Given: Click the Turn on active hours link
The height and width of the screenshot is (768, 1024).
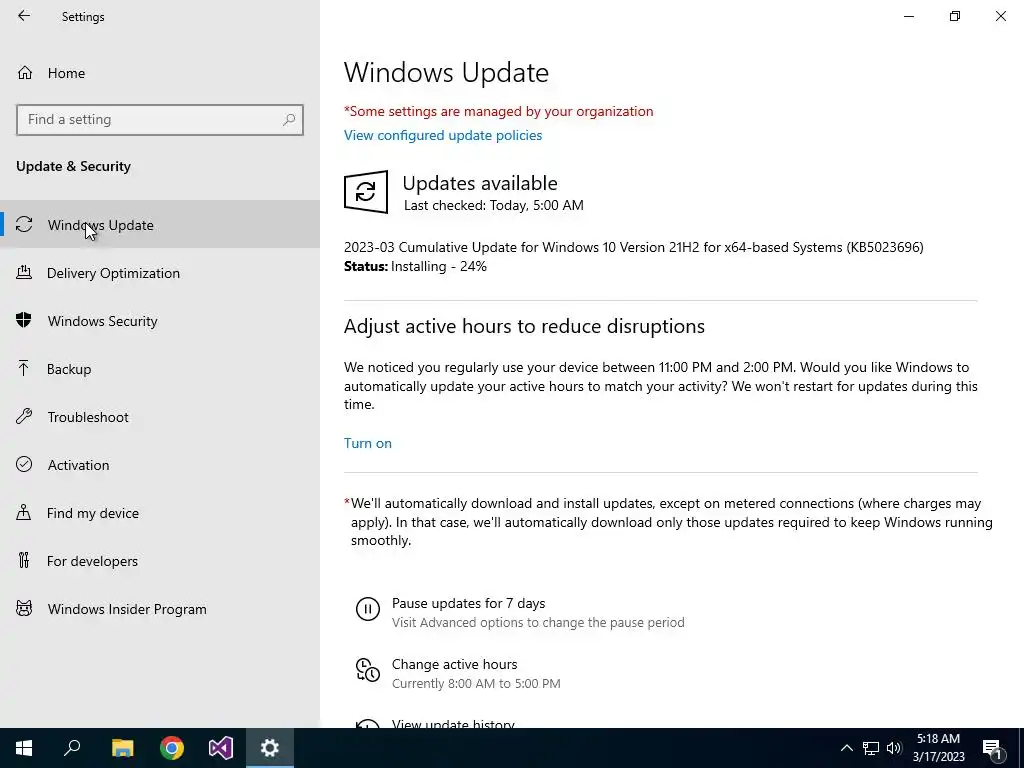Looking at the screenshot, I should click(x=368, y=443).
